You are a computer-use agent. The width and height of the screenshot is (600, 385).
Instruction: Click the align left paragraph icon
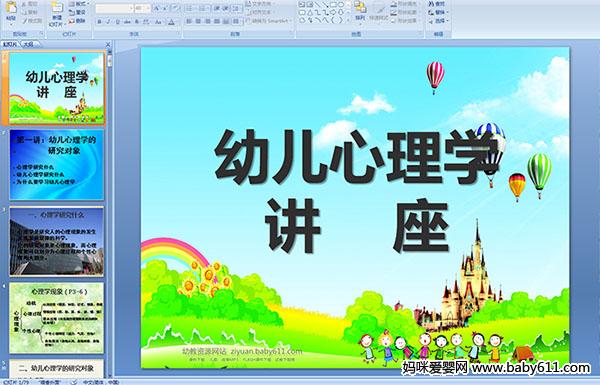pyautogui.click(x=189, y=21)
